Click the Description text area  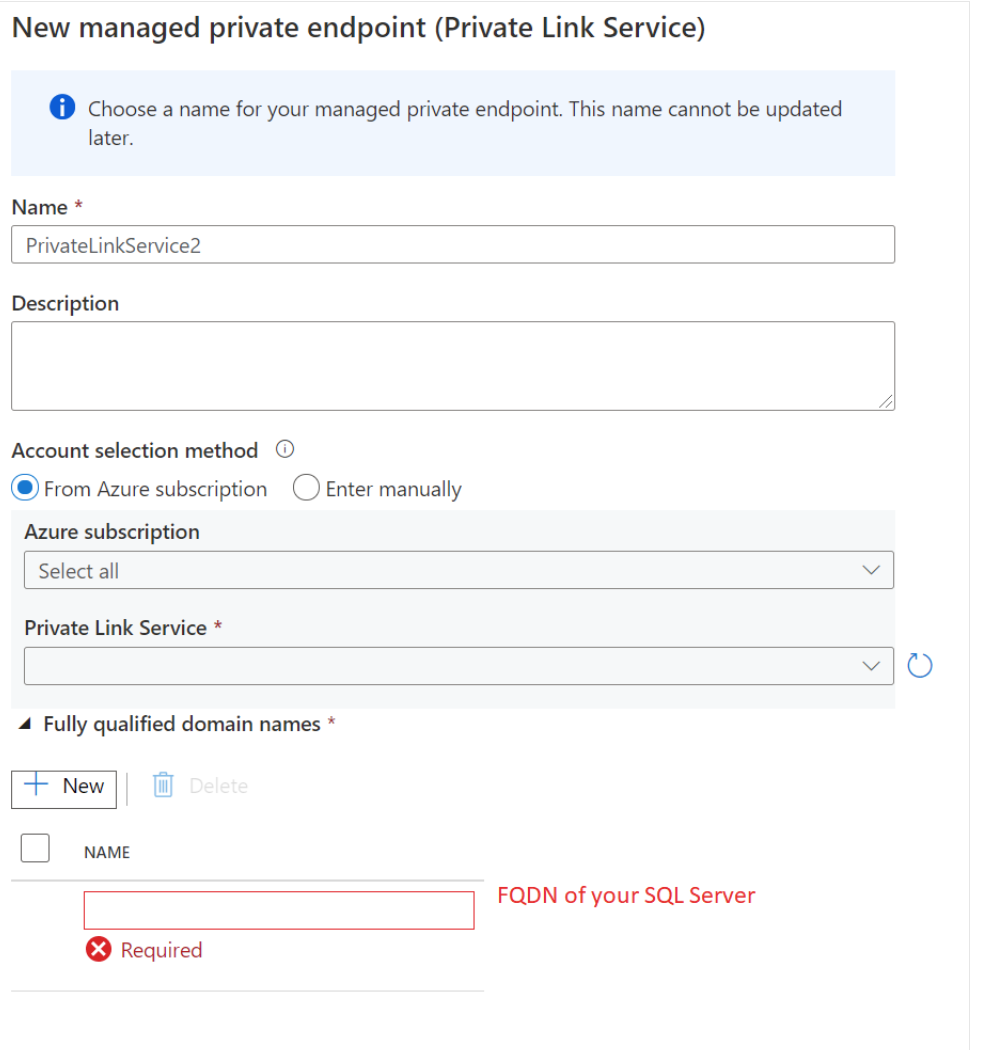pyautogui.click(x=453, y=366)
